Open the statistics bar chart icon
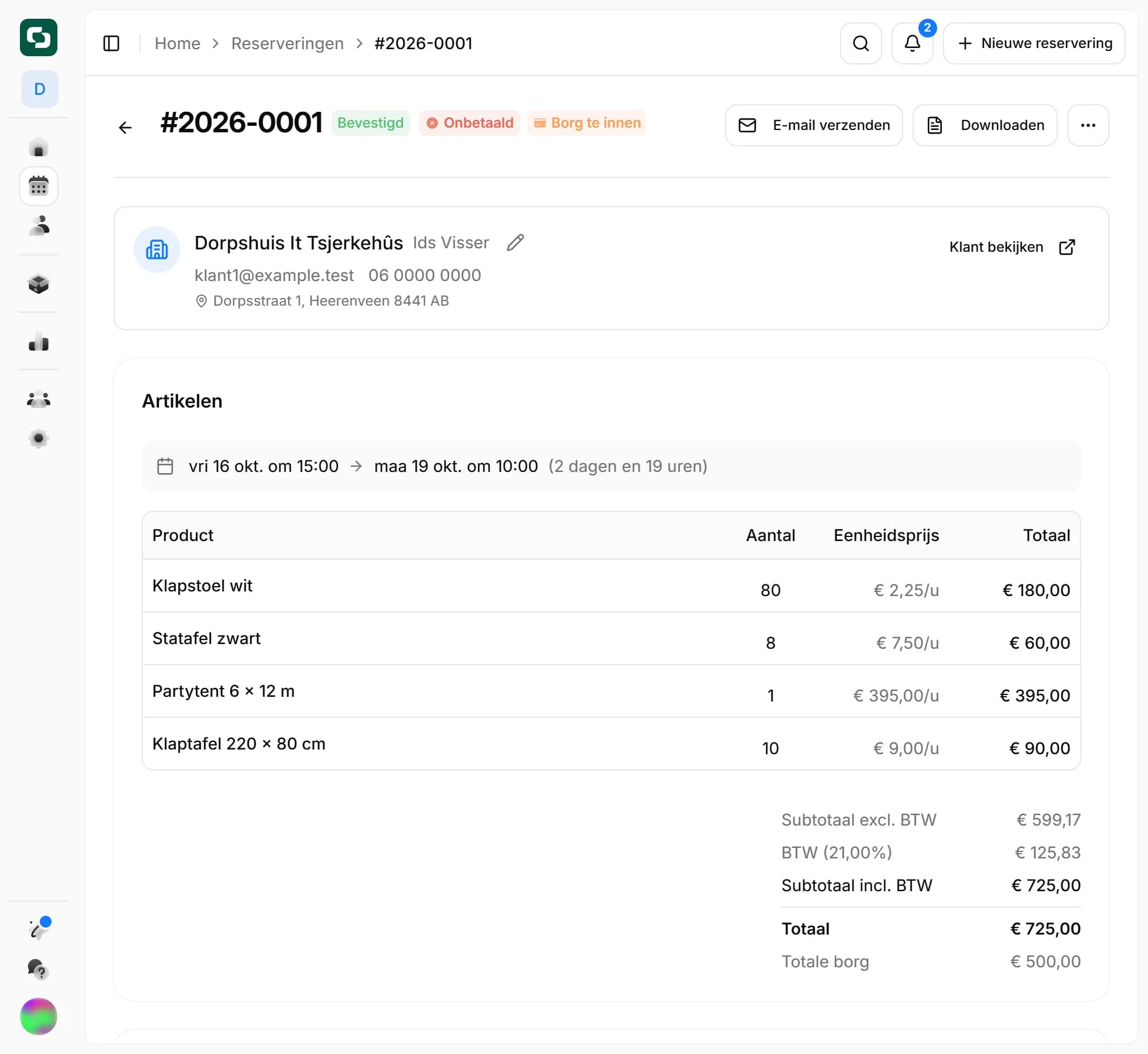Image resolution: width=1148 pixels, height=1054 pixels. [x=39, y=342]
